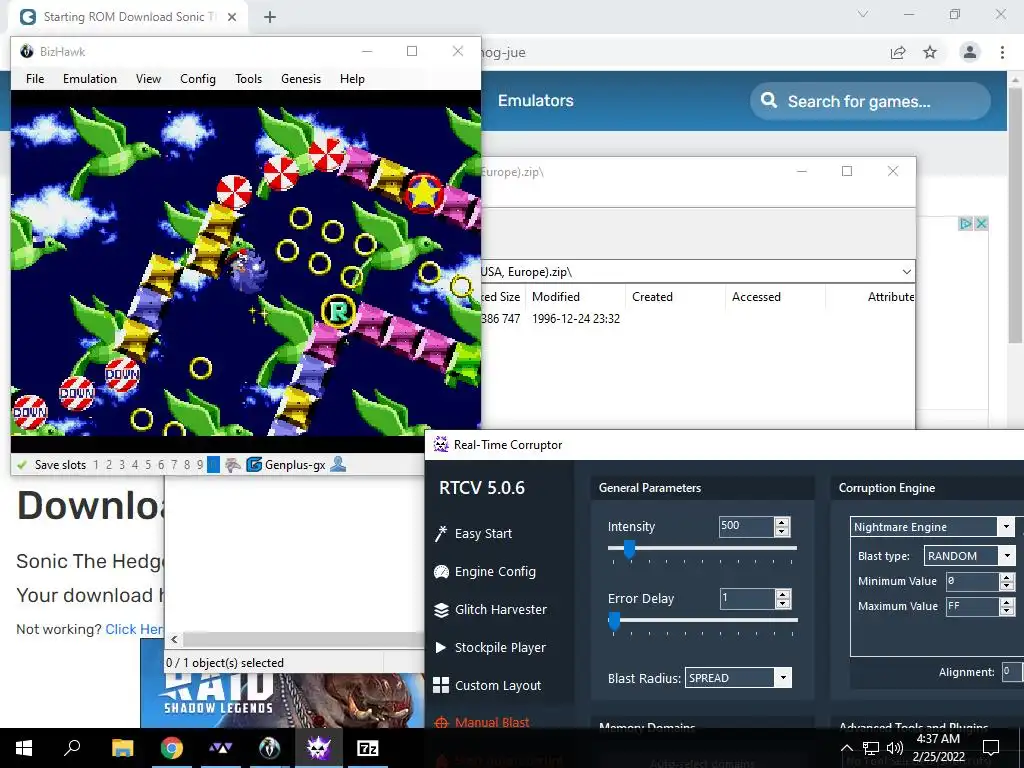
Task: Increase Intensity with up stepper arrow
Action: [782, 522]
